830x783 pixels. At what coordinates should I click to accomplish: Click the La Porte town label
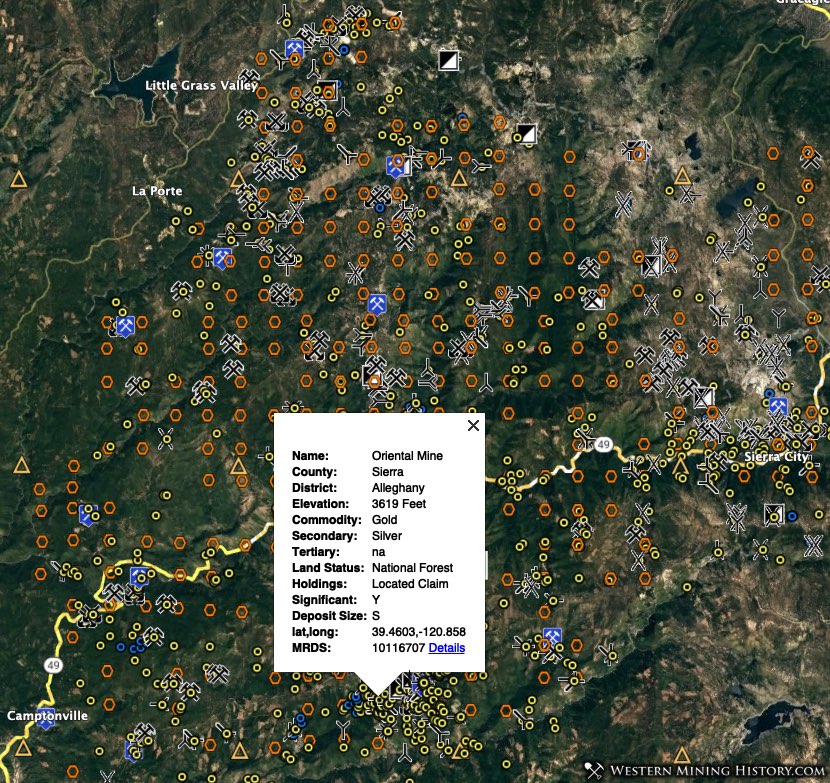click(x=157, y=191)
